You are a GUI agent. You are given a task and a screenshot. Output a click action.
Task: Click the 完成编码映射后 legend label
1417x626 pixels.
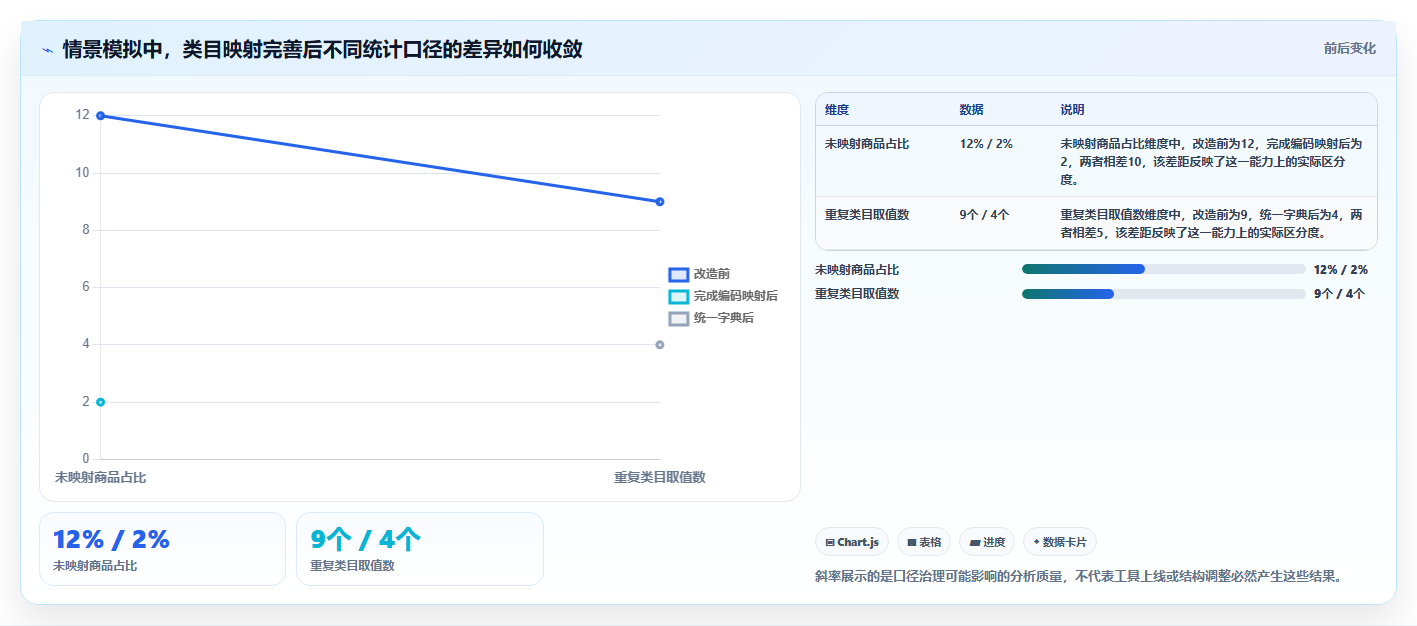(x=736, y=296)
